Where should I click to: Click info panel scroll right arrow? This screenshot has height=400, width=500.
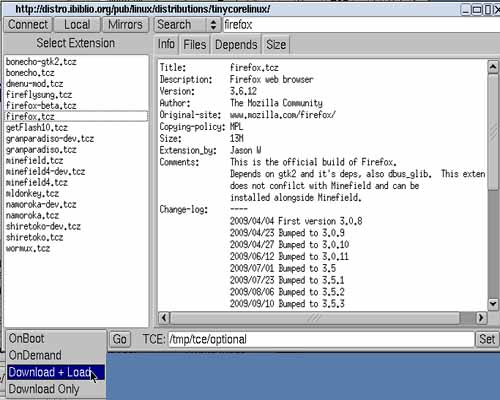pos(480,318)
